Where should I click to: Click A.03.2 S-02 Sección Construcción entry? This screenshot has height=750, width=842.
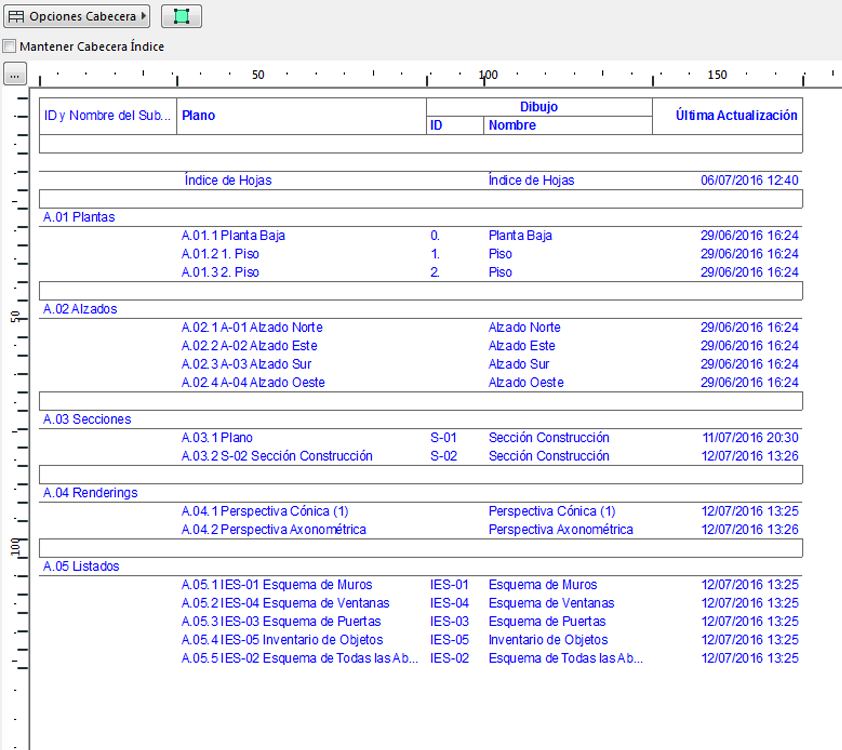point(277,456)
